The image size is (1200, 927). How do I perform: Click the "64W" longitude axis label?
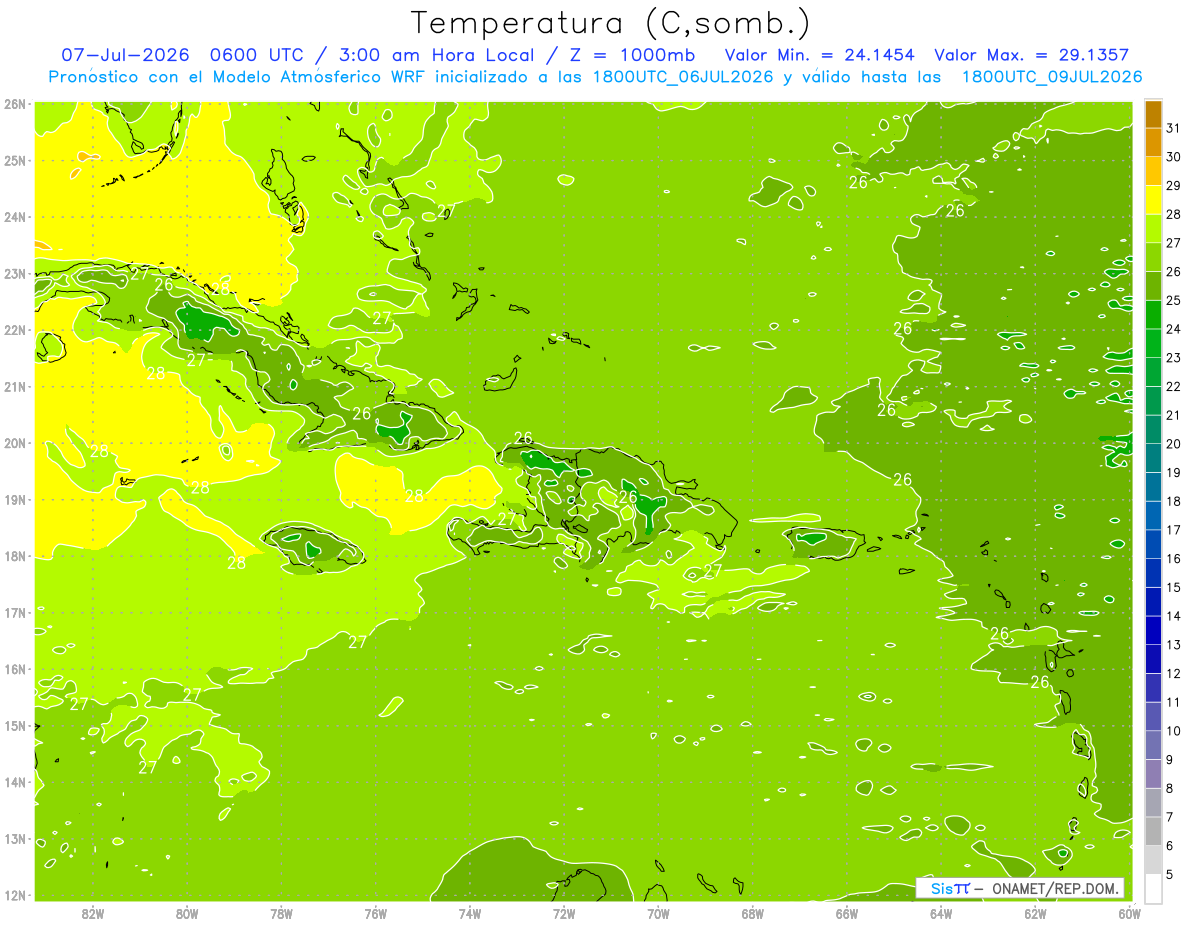[x=941, y=912]
